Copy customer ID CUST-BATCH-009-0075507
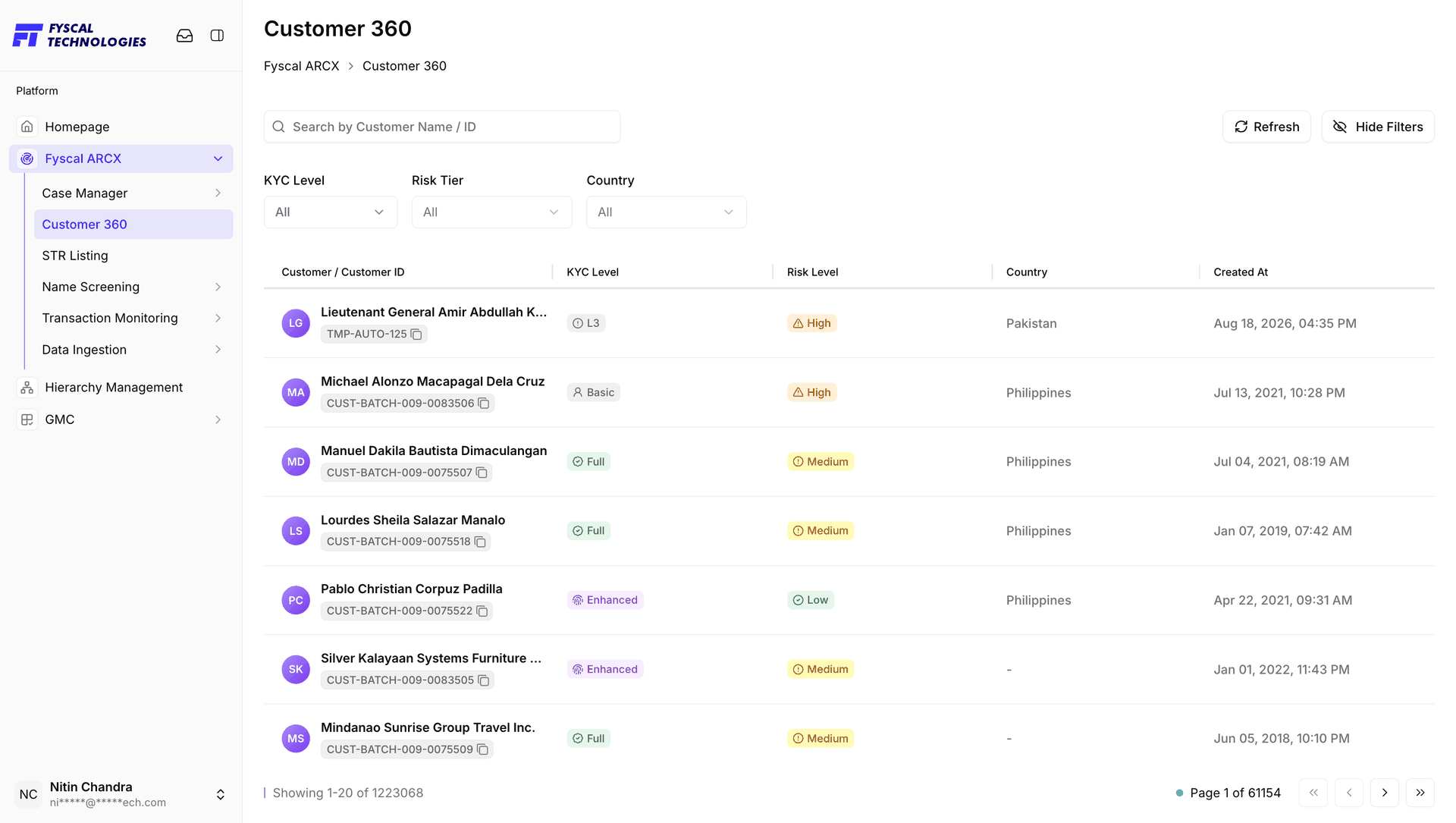The width and height of the screenshot is (1456, 823). coord(482,473)
